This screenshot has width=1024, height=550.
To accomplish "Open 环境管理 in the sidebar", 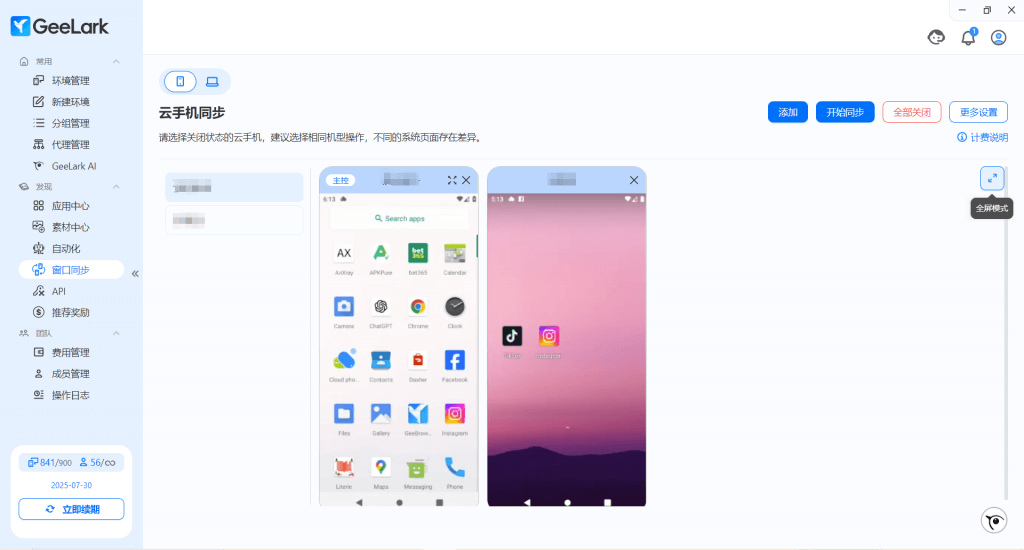I will tap(70, 81).
